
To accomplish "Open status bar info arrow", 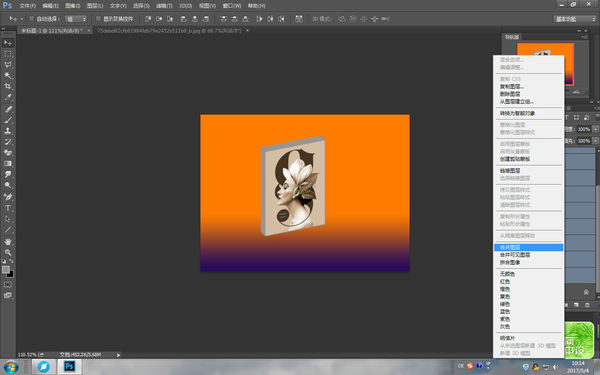I will pos(118,355).
